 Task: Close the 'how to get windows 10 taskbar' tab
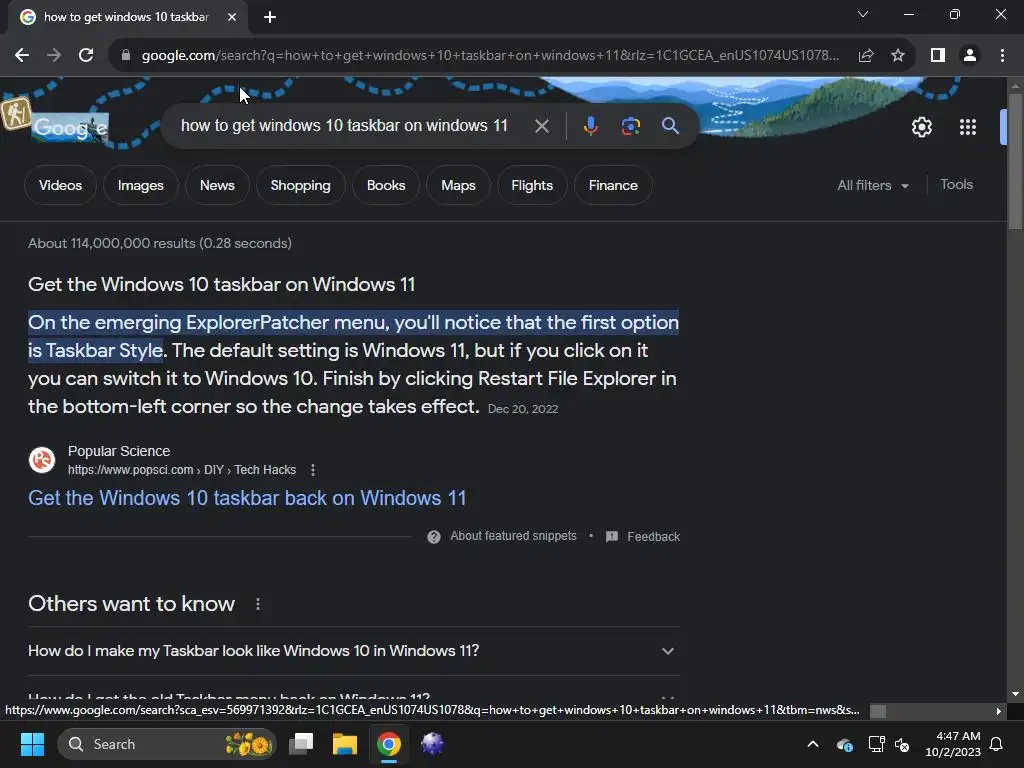coord(232,17)
